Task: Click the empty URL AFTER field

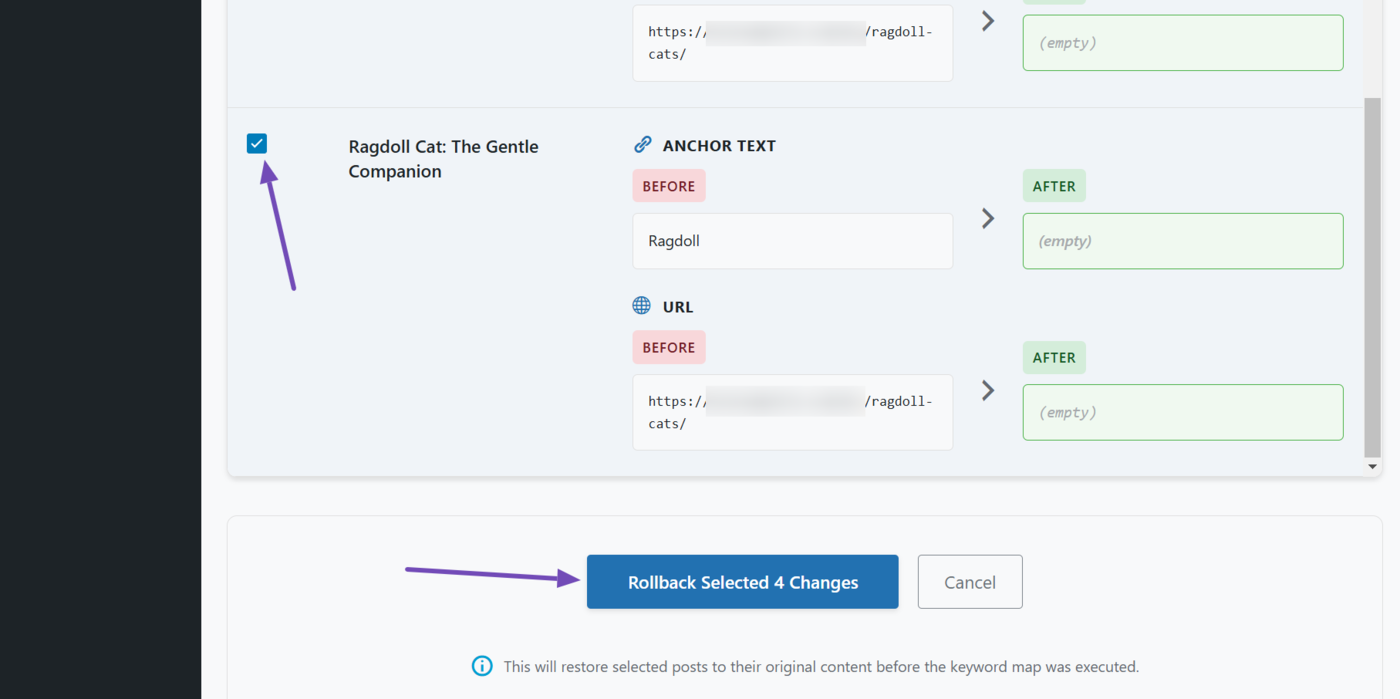Action: click(x=1182, y=412)
